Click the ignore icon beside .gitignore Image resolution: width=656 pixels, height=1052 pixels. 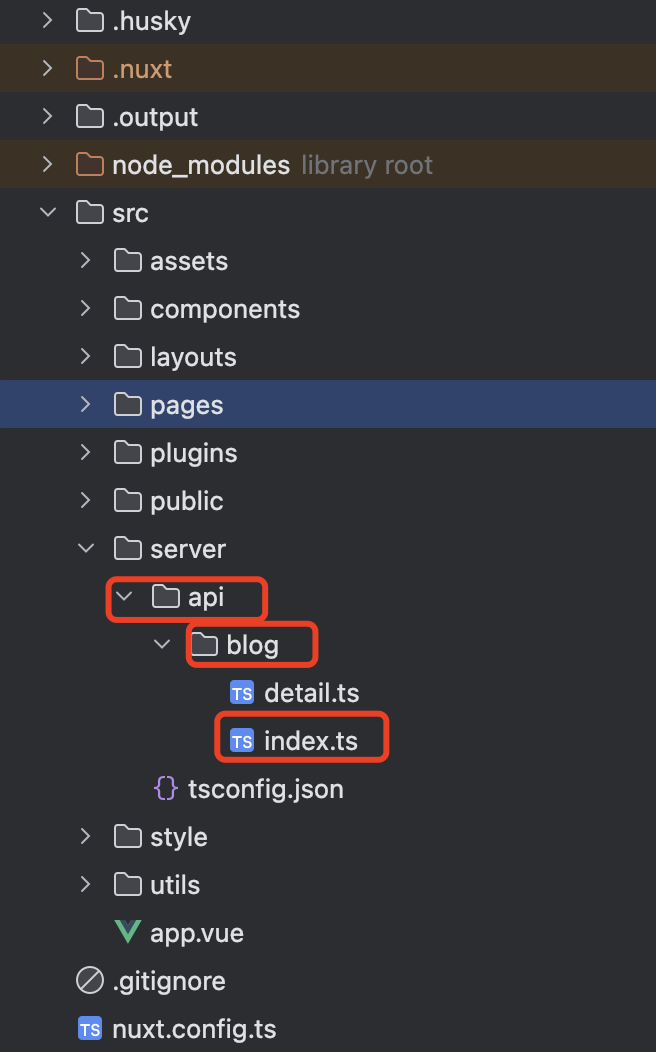(x=90, y=981)
